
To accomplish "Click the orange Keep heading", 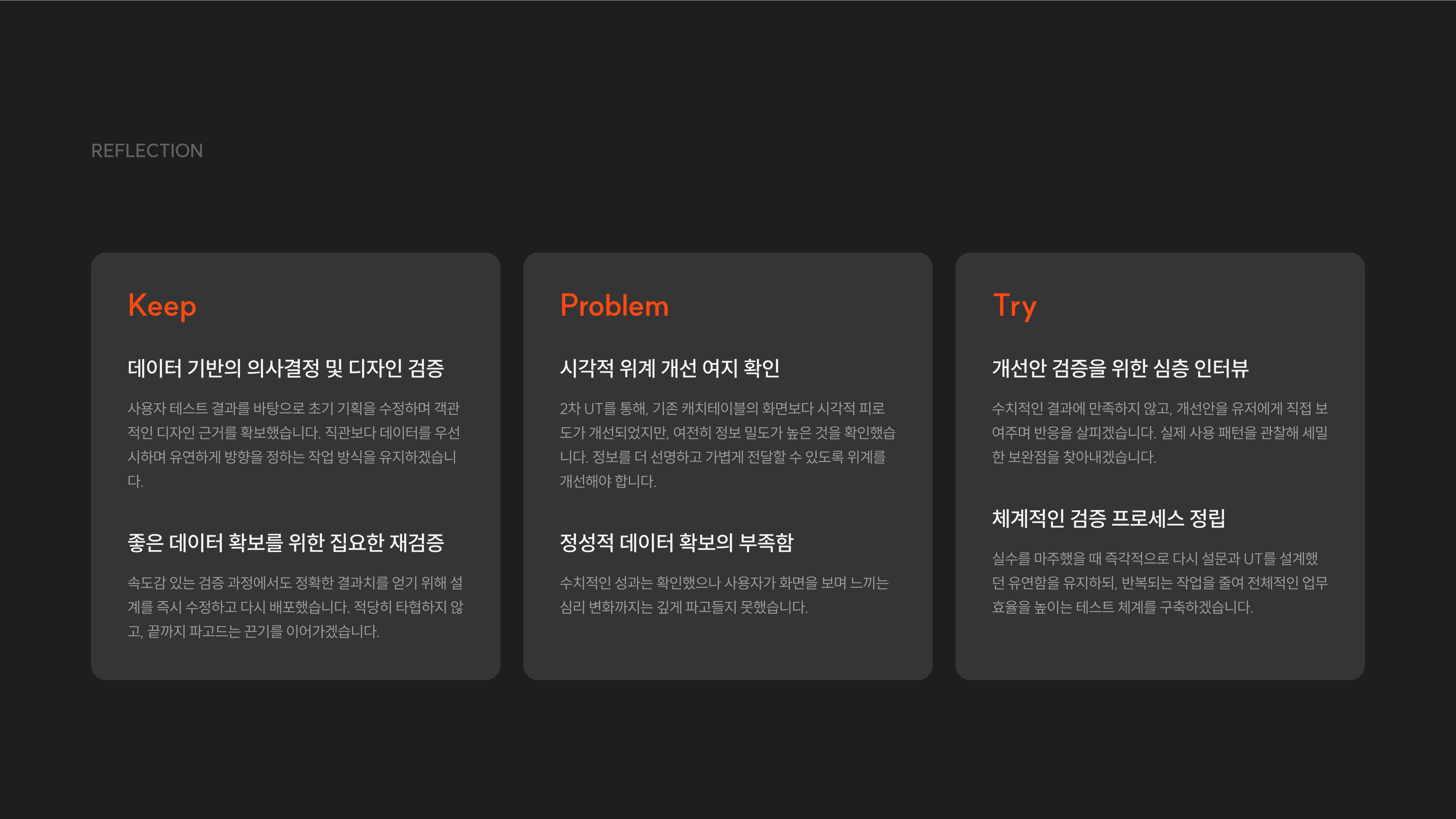I will click(162, 306).
